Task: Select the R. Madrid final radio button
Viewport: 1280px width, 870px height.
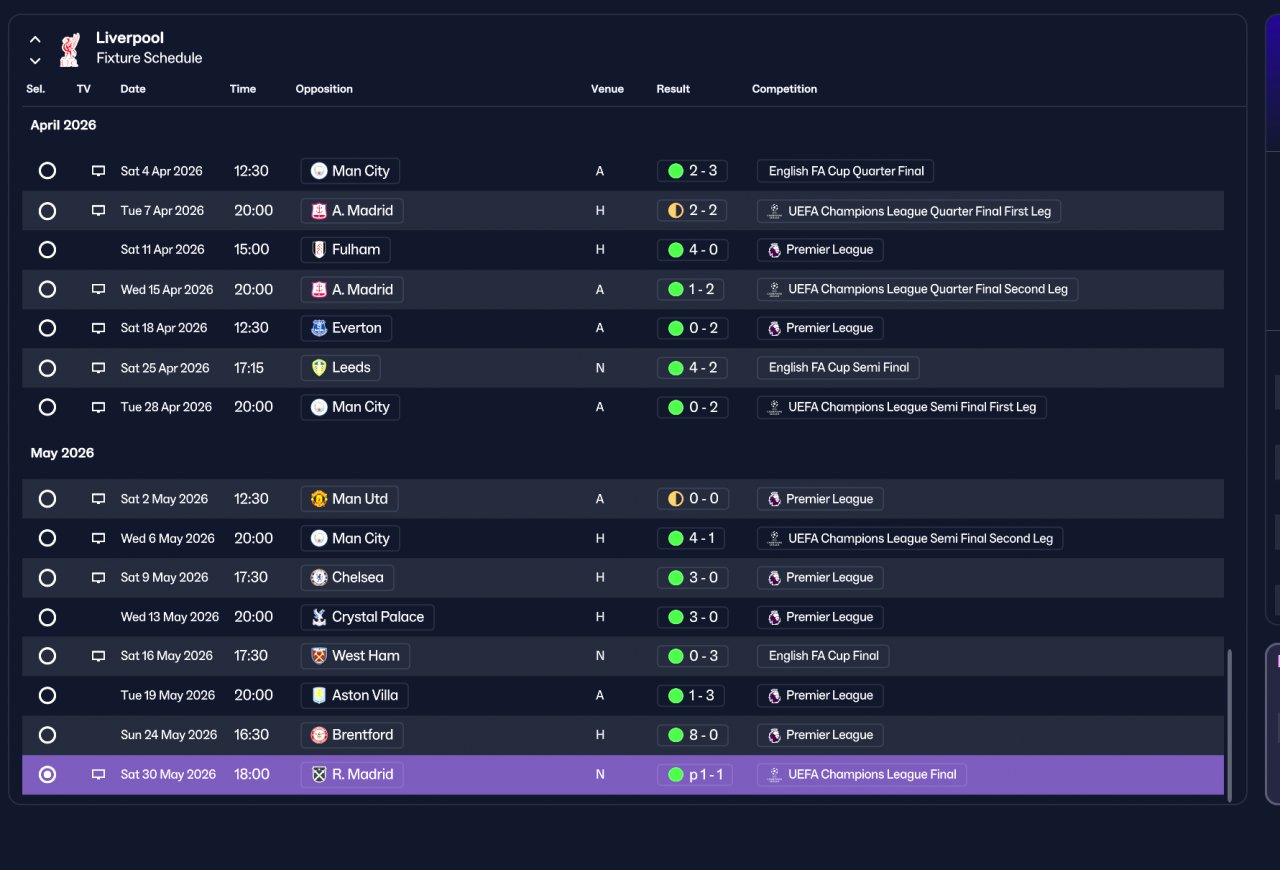Action: coord(47,774)
